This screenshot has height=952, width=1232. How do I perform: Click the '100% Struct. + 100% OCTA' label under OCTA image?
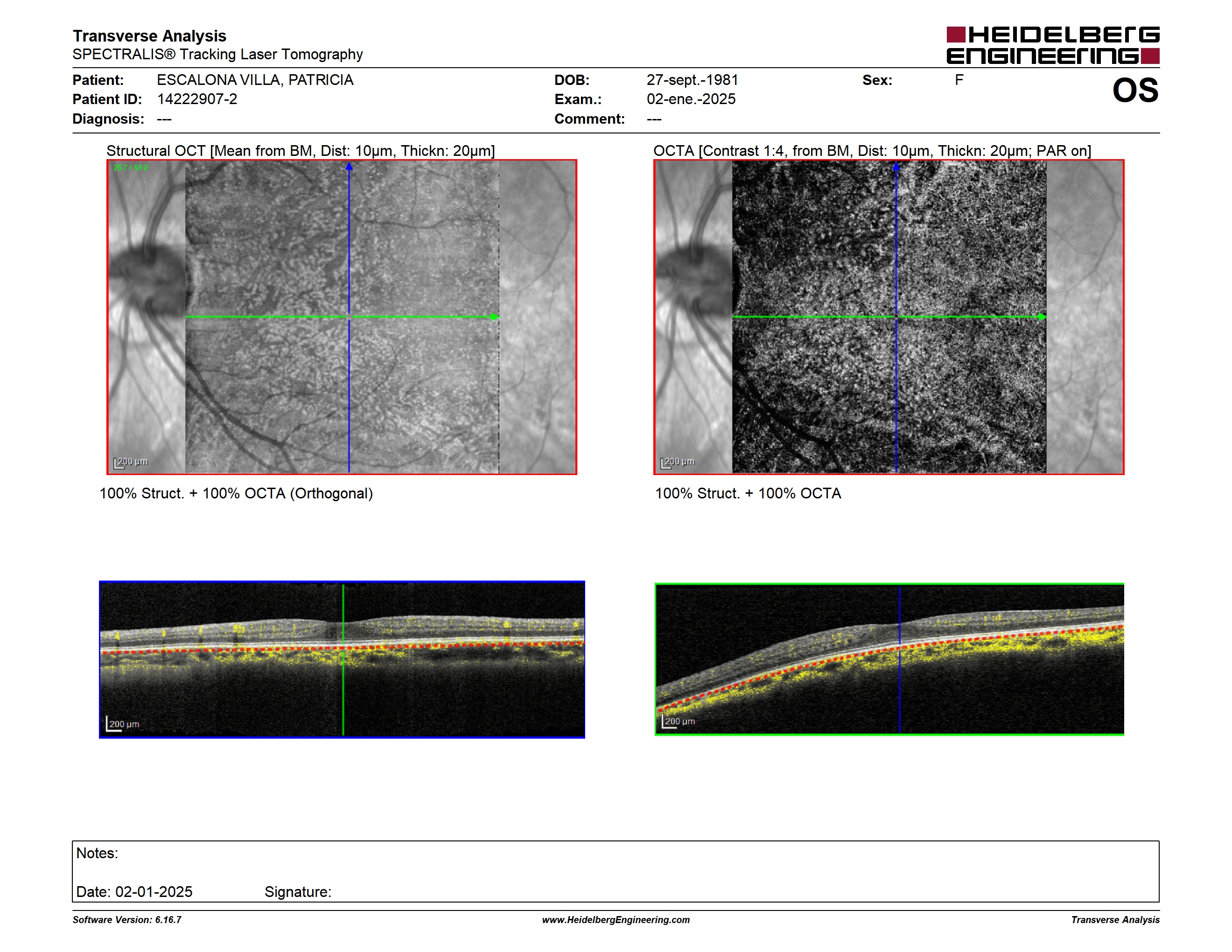tap(748, 493)
